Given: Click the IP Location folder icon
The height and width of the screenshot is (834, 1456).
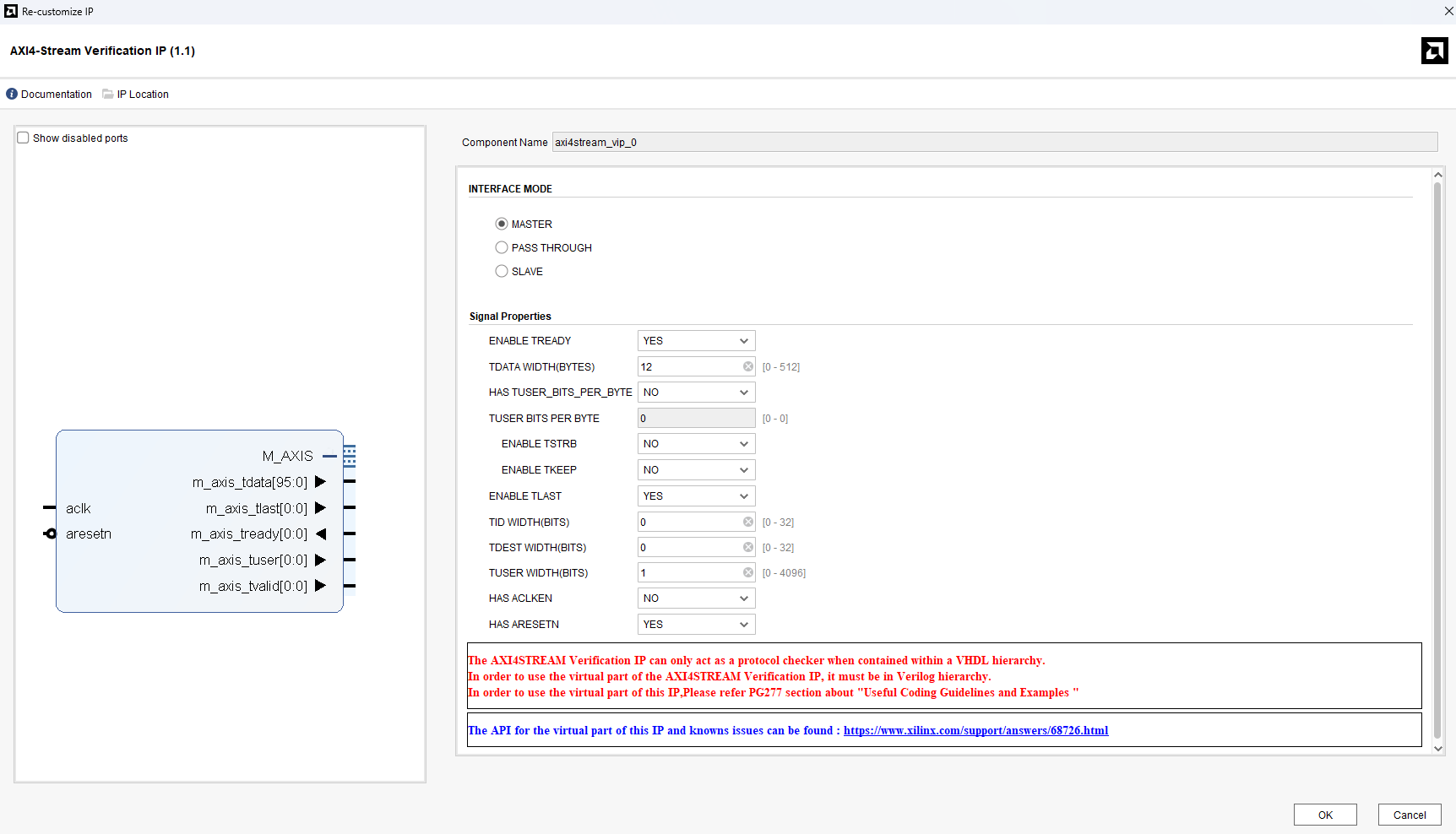Looking at the screenshot, I should tap(108, 95).
